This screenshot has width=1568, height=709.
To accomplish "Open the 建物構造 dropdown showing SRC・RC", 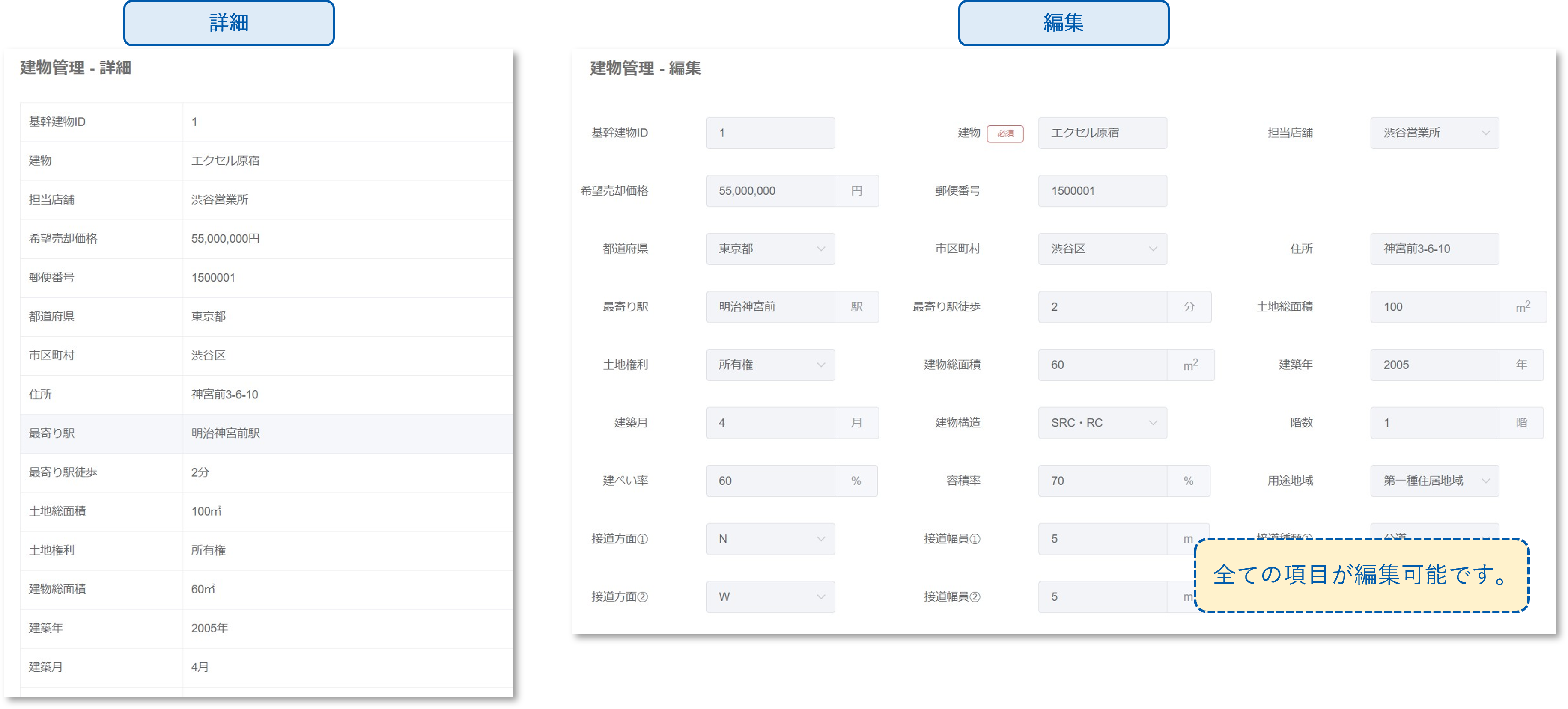I will pos(1102,423).
